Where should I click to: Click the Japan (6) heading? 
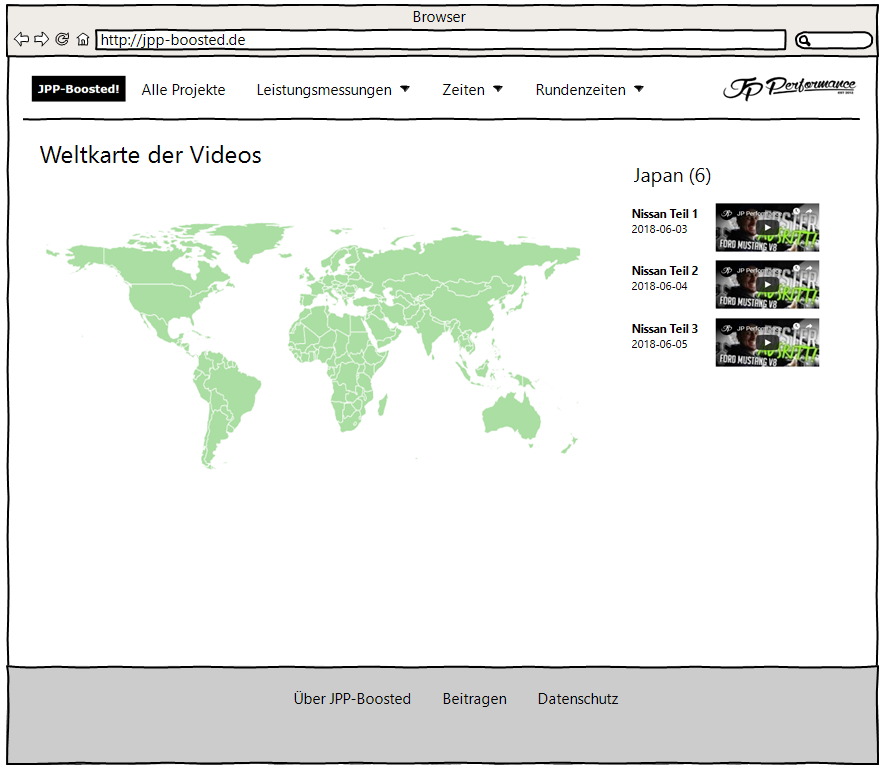(x=671, y=175)
